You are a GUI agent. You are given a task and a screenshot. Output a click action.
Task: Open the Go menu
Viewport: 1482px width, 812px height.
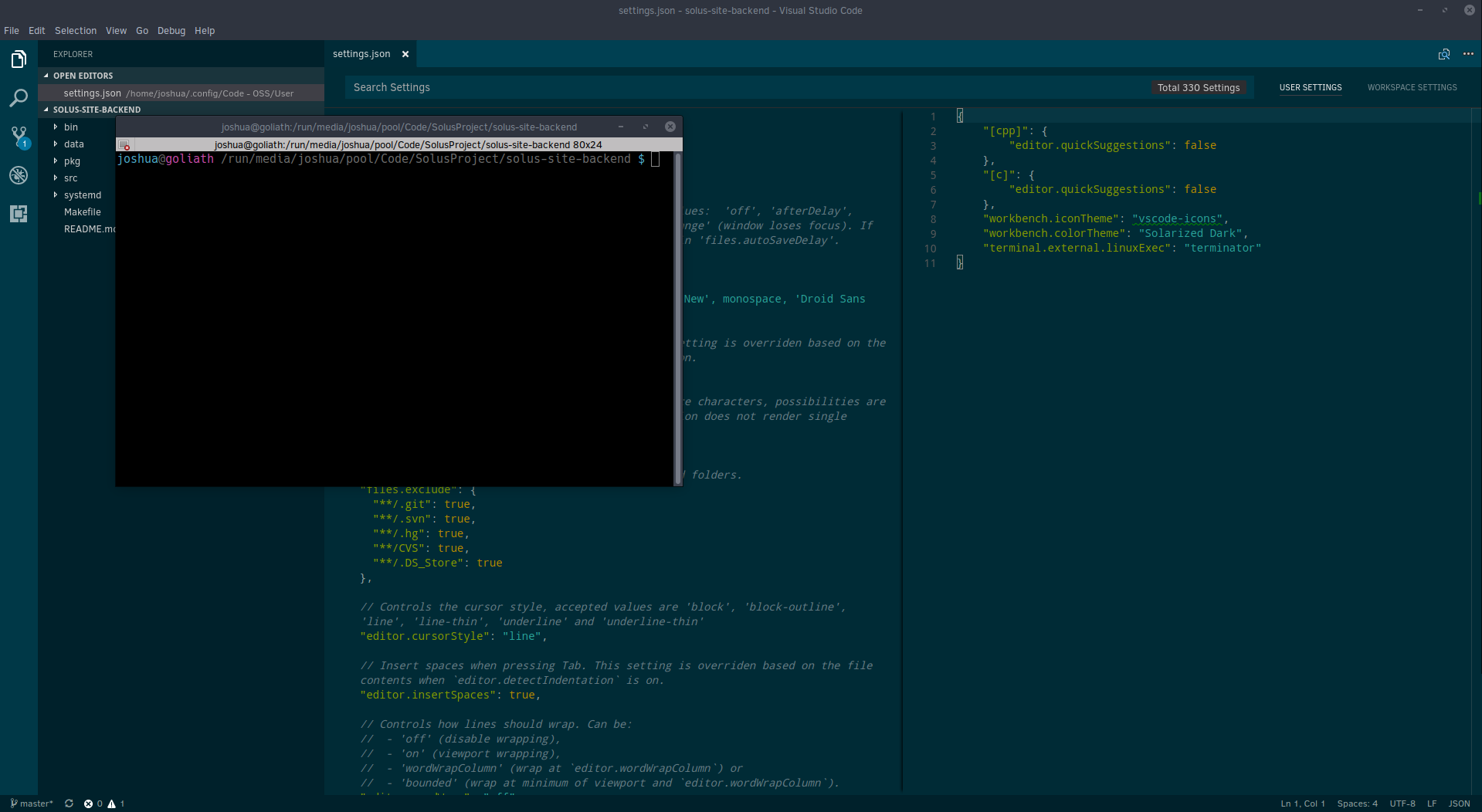(142, 31)
